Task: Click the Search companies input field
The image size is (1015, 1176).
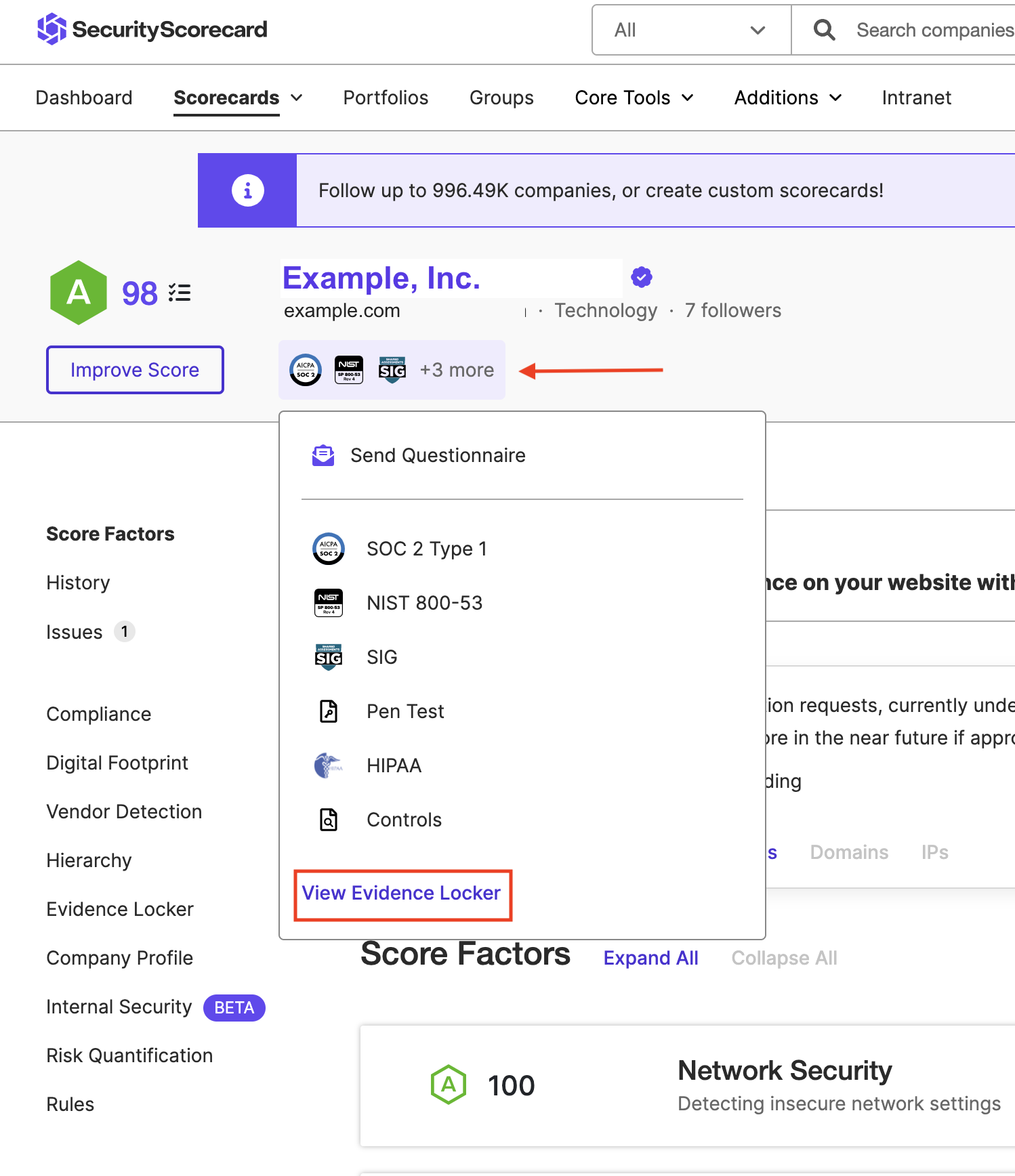Action: [935, 30]
